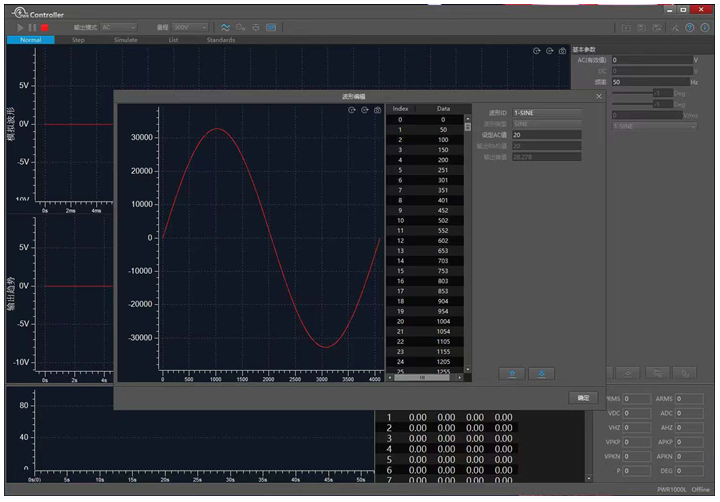Click the Data column header

(443, 109)
